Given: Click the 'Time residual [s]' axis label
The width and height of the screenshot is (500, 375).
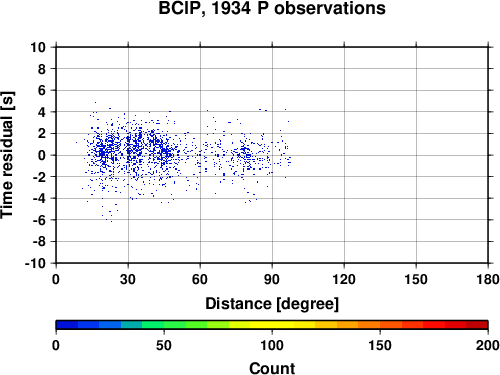Looking at the screenshot, I should (7, 155).
